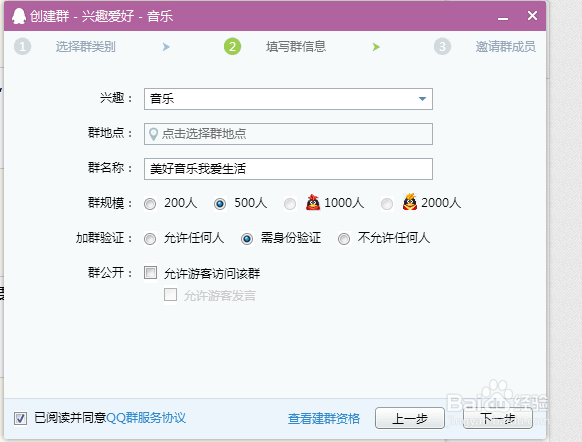This screenshot has width=582, height=442.
Task: Enable 允许游客访问该群 checkbox
Action: tap(150, 273)
